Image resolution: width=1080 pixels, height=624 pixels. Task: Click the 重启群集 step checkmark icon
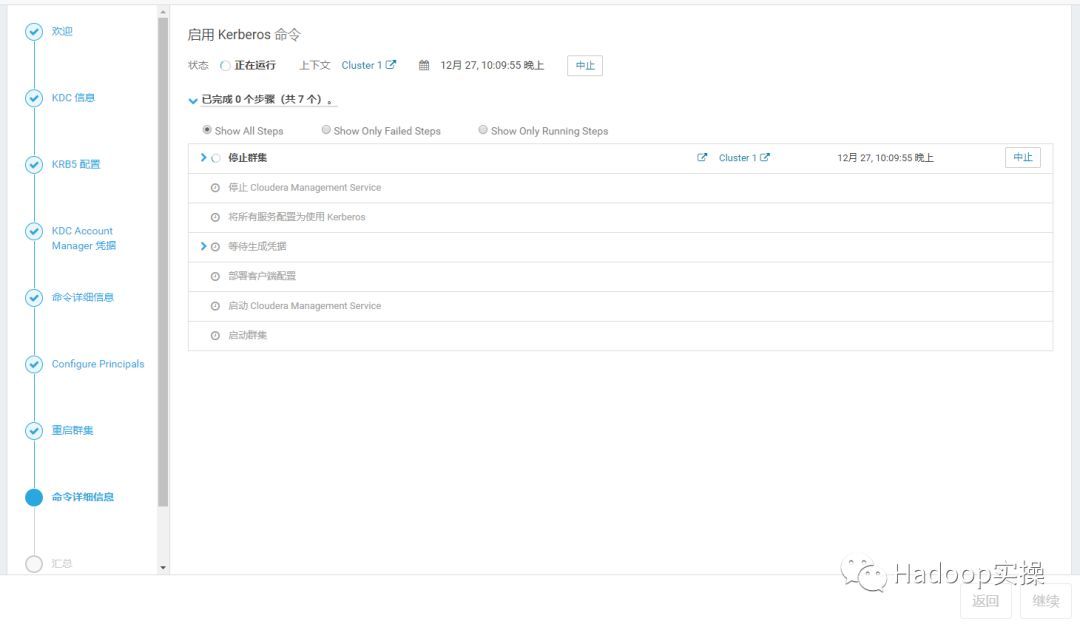[34, 431]
